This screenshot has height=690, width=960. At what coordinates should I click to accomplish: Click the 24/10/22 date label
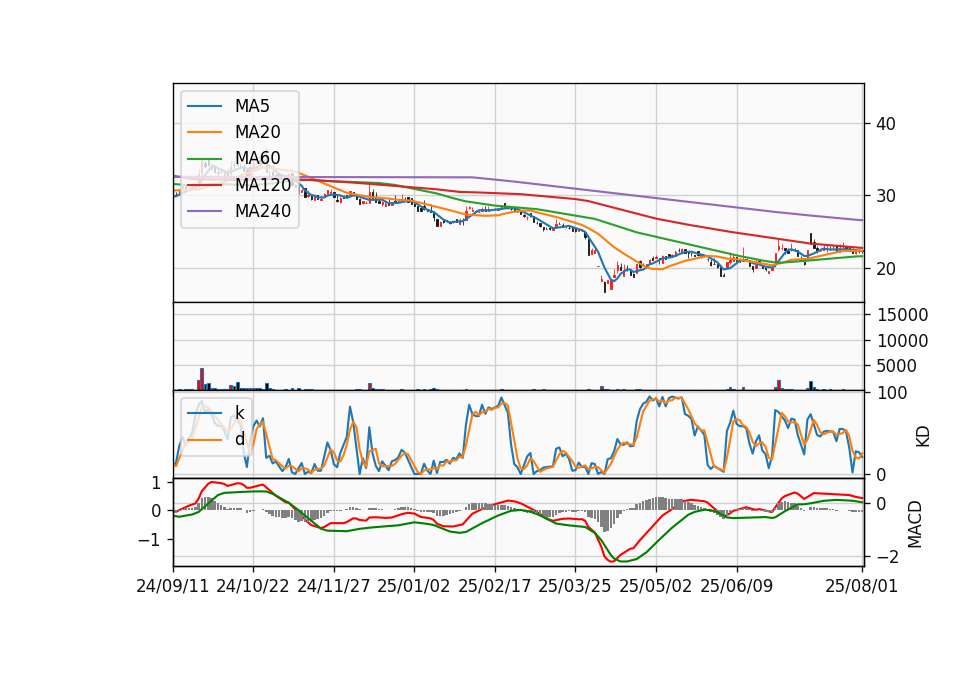pyautogui.click(x=253, y=586)
